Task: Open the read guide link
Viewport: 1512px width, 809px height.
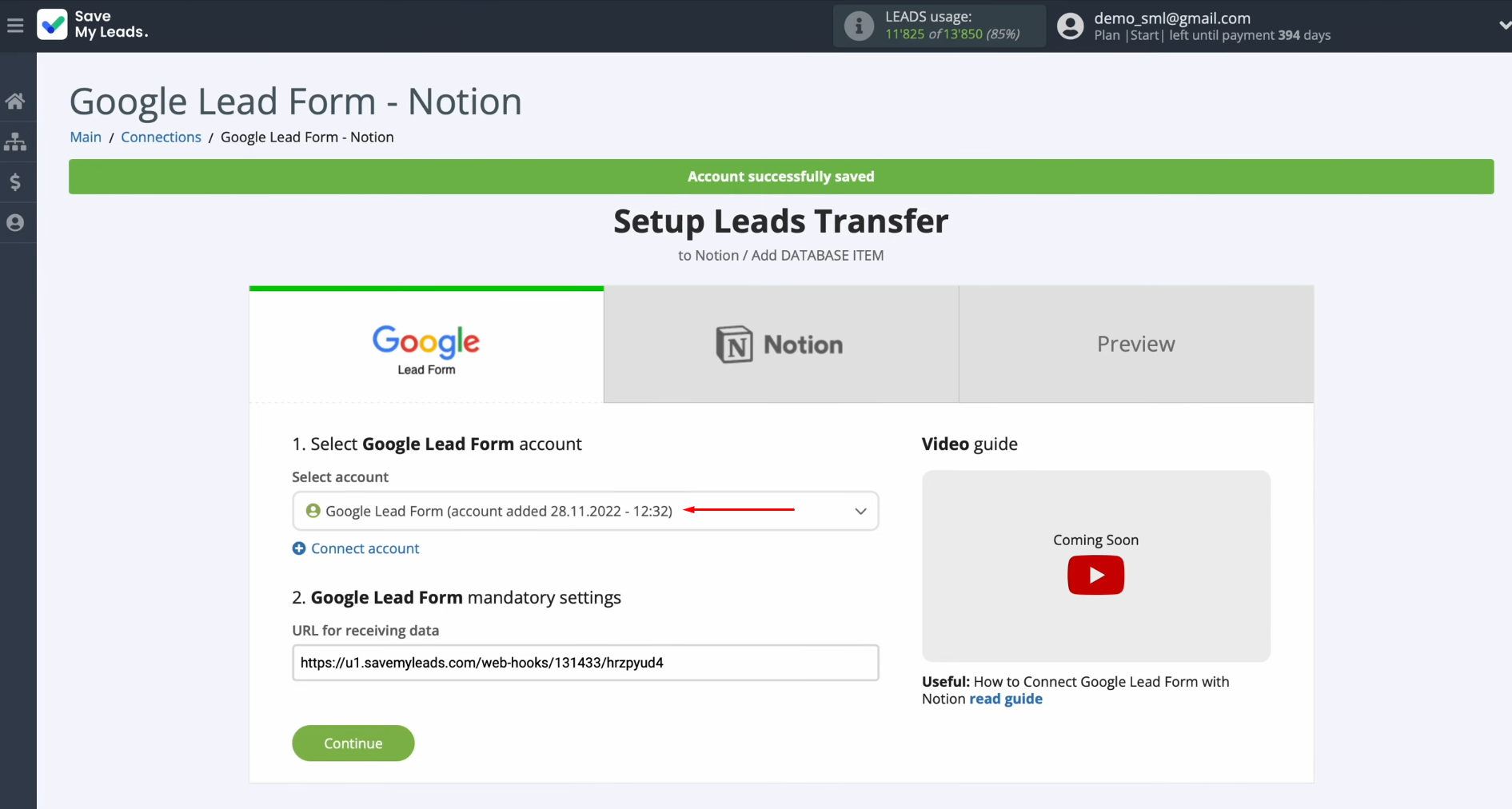Action: (x=1006, y=699)
